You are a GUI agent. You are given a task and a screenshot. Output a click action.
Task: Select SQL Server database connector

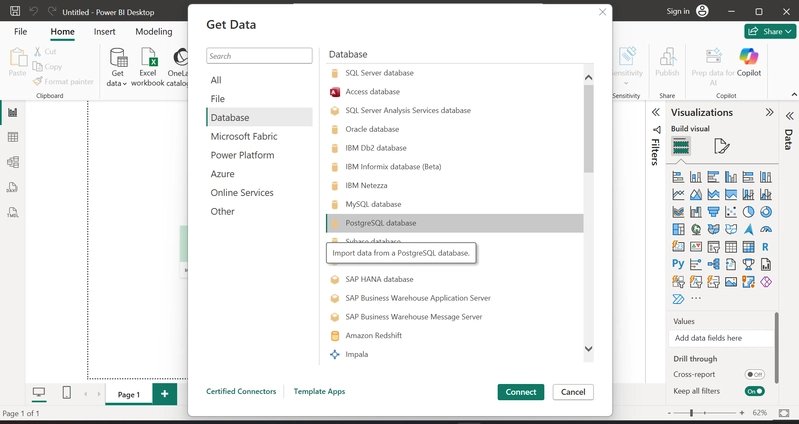[455, 73]
